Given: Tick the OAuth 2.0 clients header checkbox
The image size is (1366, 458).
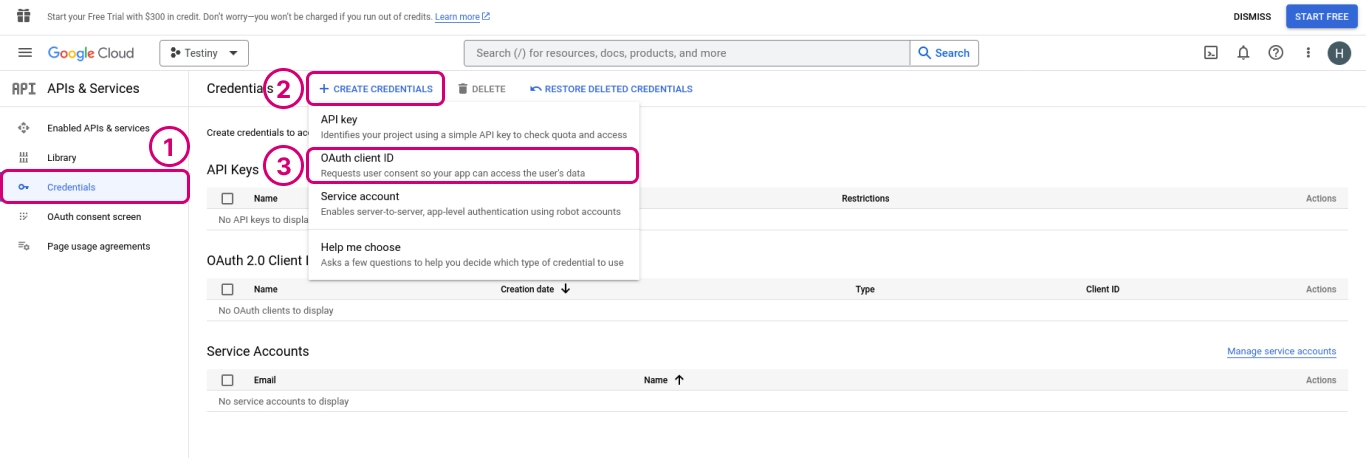Looking at the screenshot, I should [x=227, y=289].
